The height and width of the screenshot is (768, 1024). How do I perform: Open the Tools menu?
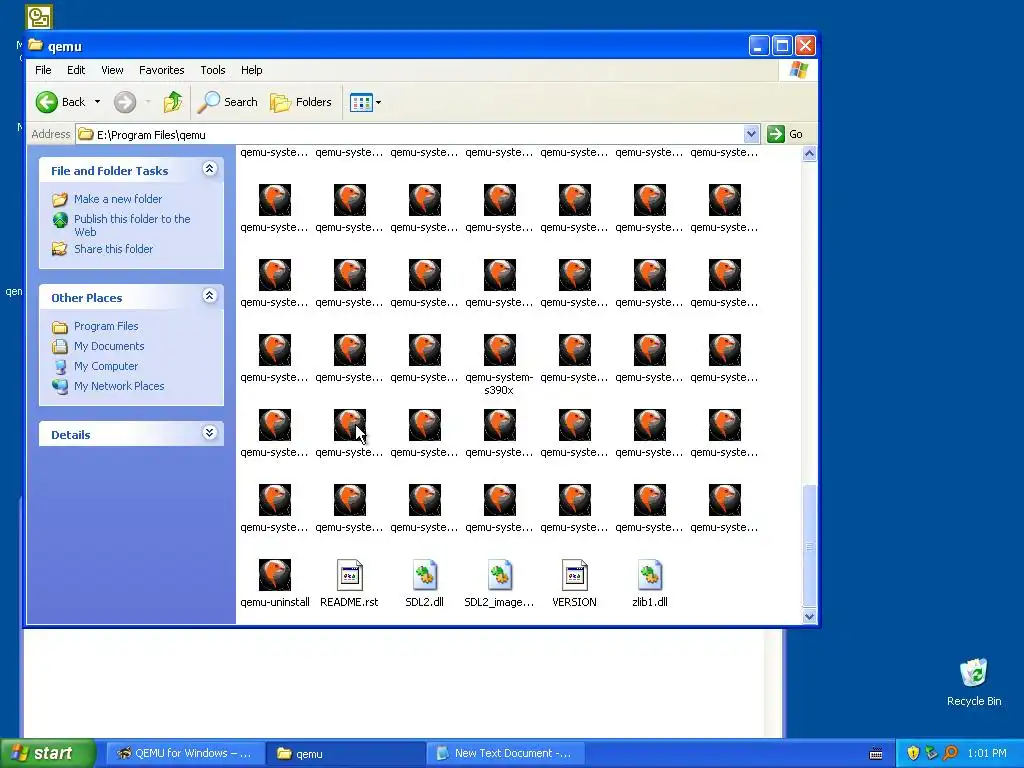[x=212, y=70]
